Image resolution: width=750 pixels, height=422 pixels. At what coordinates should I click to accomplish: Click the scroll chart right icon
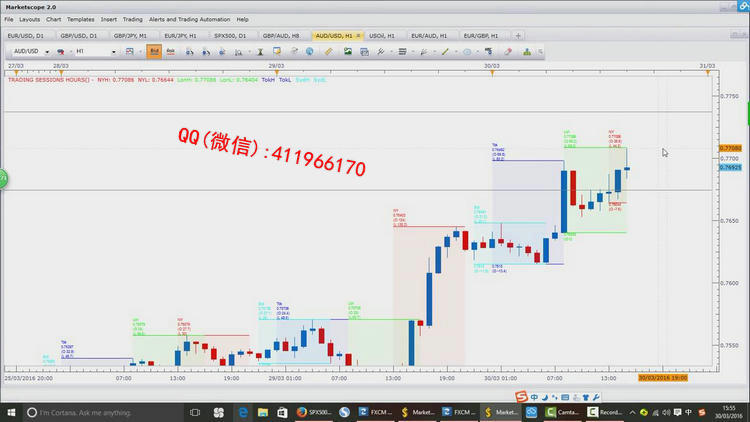[206, 52]
